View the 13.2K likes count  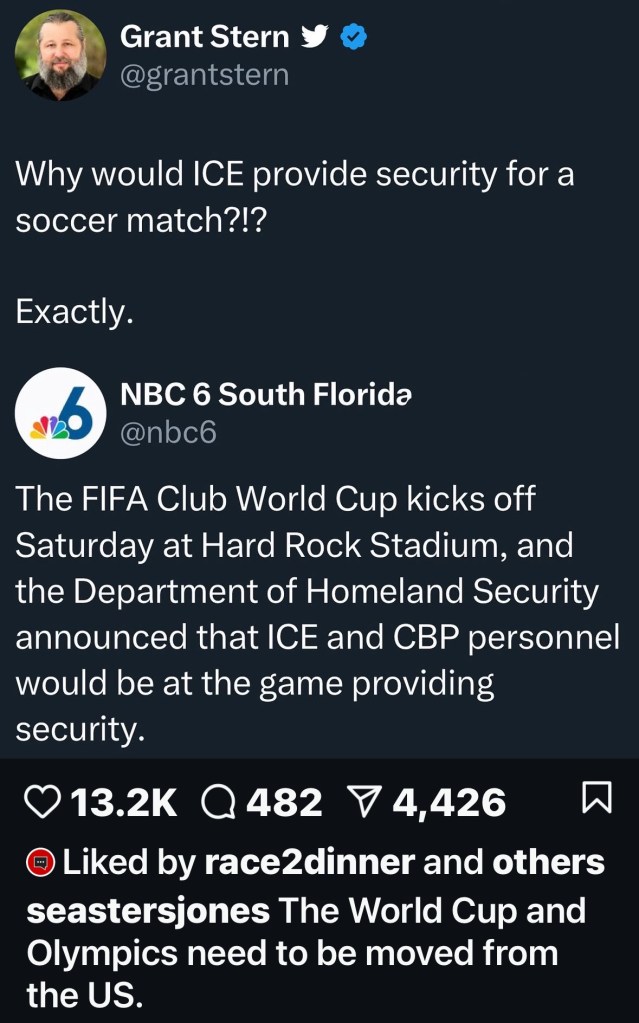pyautogui.click(x=127, y=802)
